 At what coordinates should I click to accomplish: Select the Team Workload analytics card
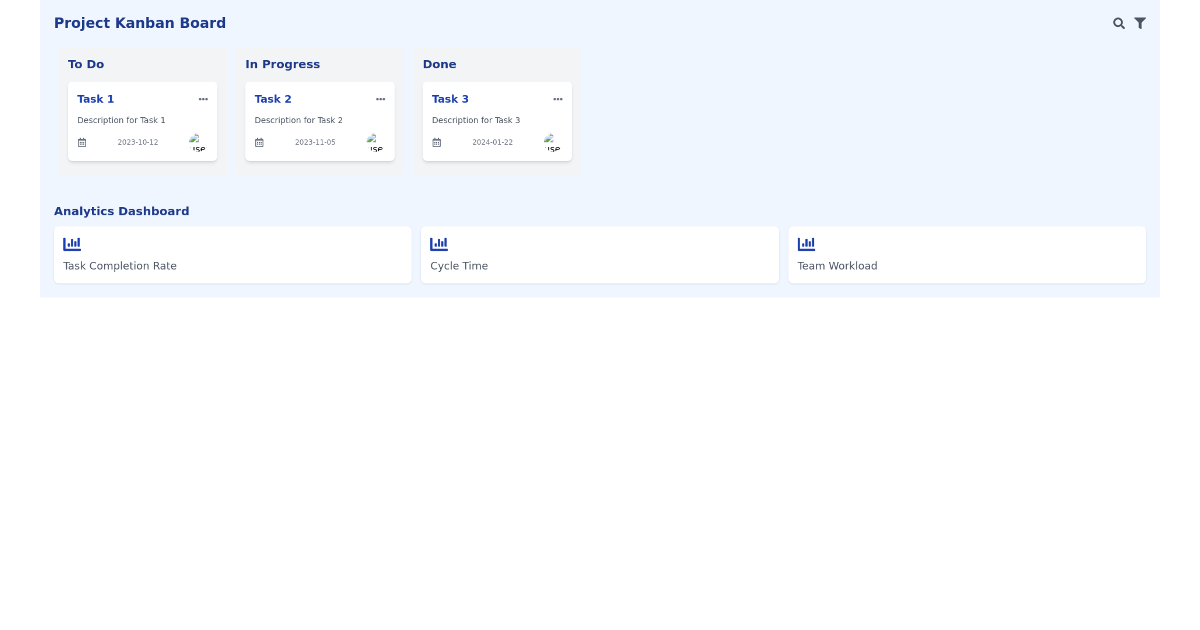point(966,254)
